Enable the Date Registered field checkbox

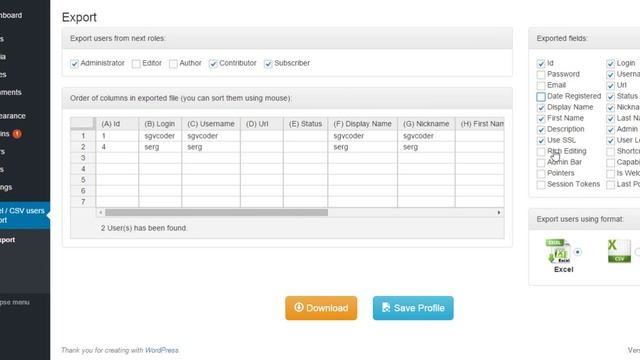pos(541,97)
